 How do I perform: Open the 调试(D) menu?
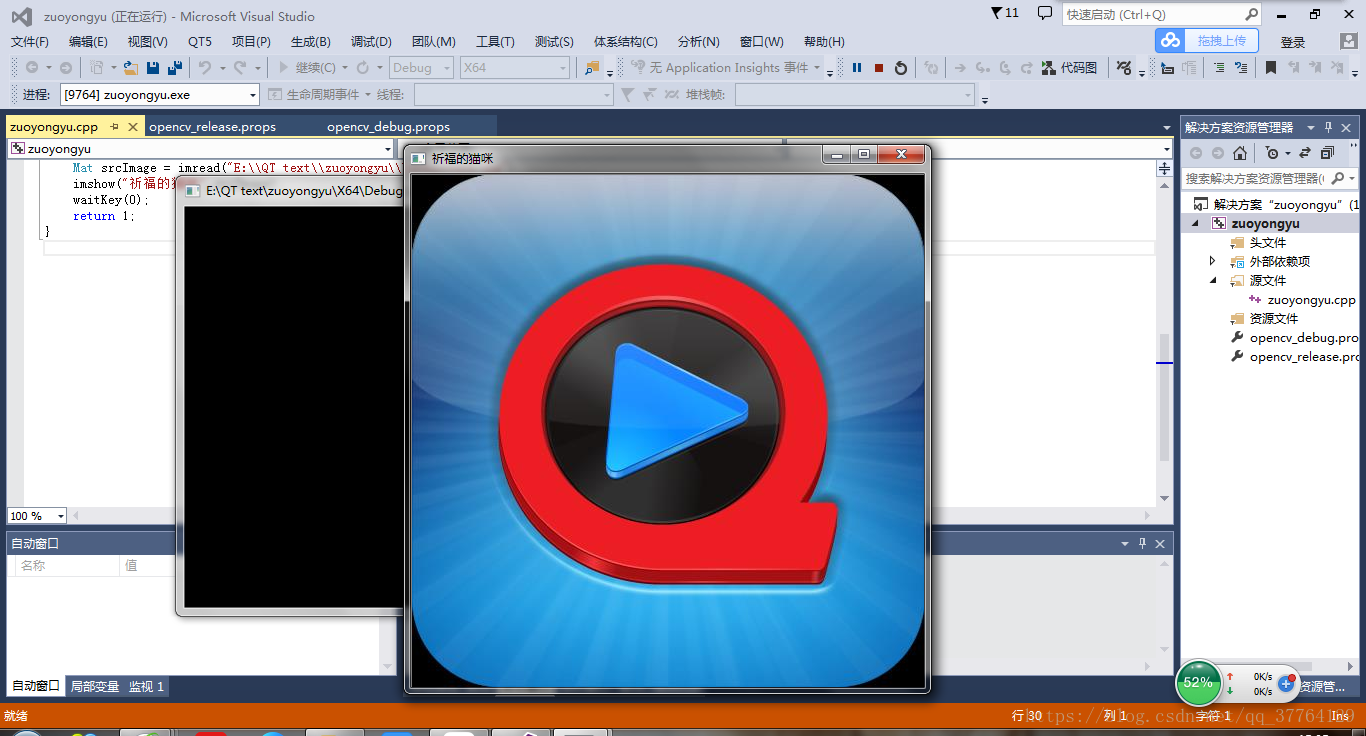point(371,41)
